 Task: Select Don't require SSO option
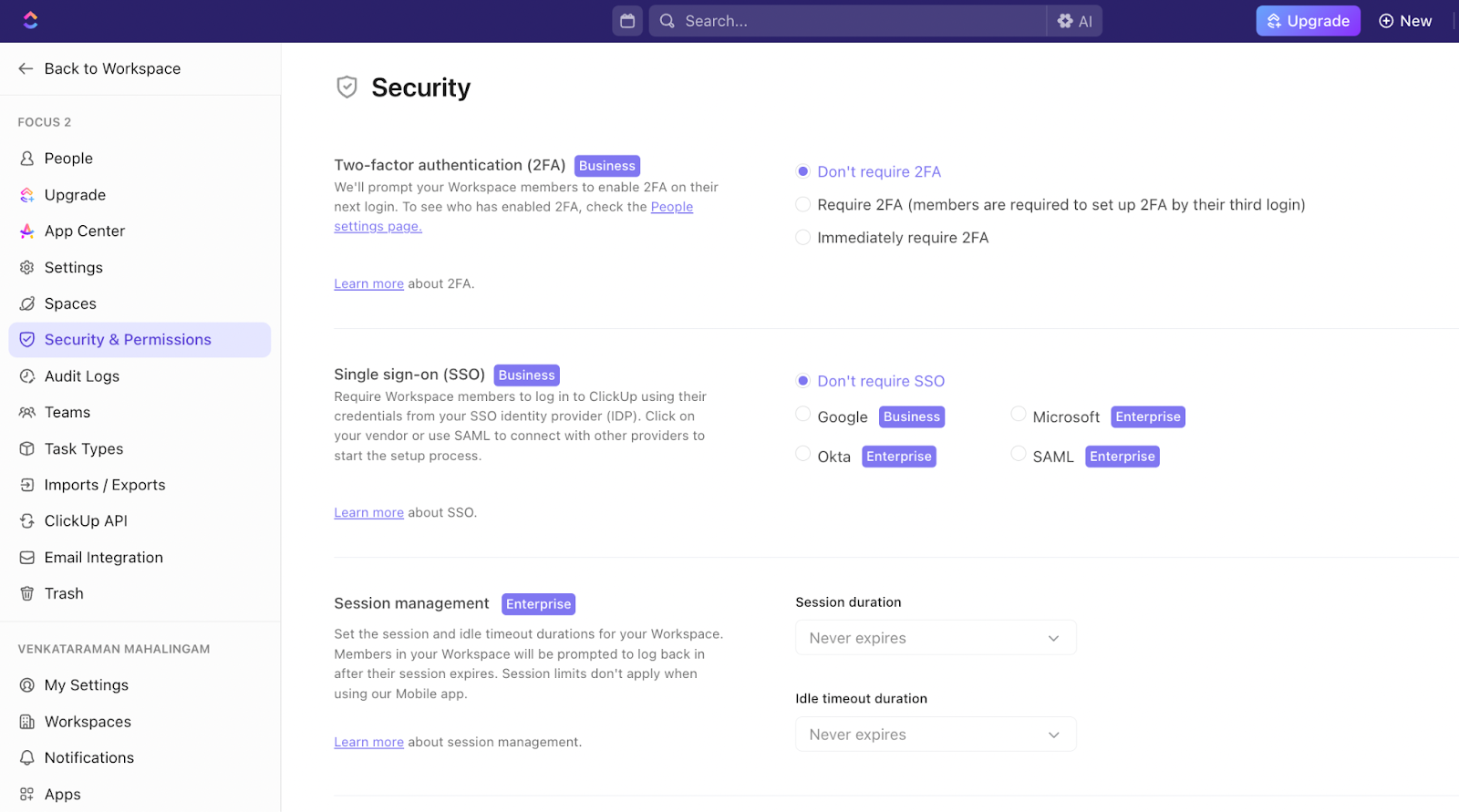(x=803, y=381)
